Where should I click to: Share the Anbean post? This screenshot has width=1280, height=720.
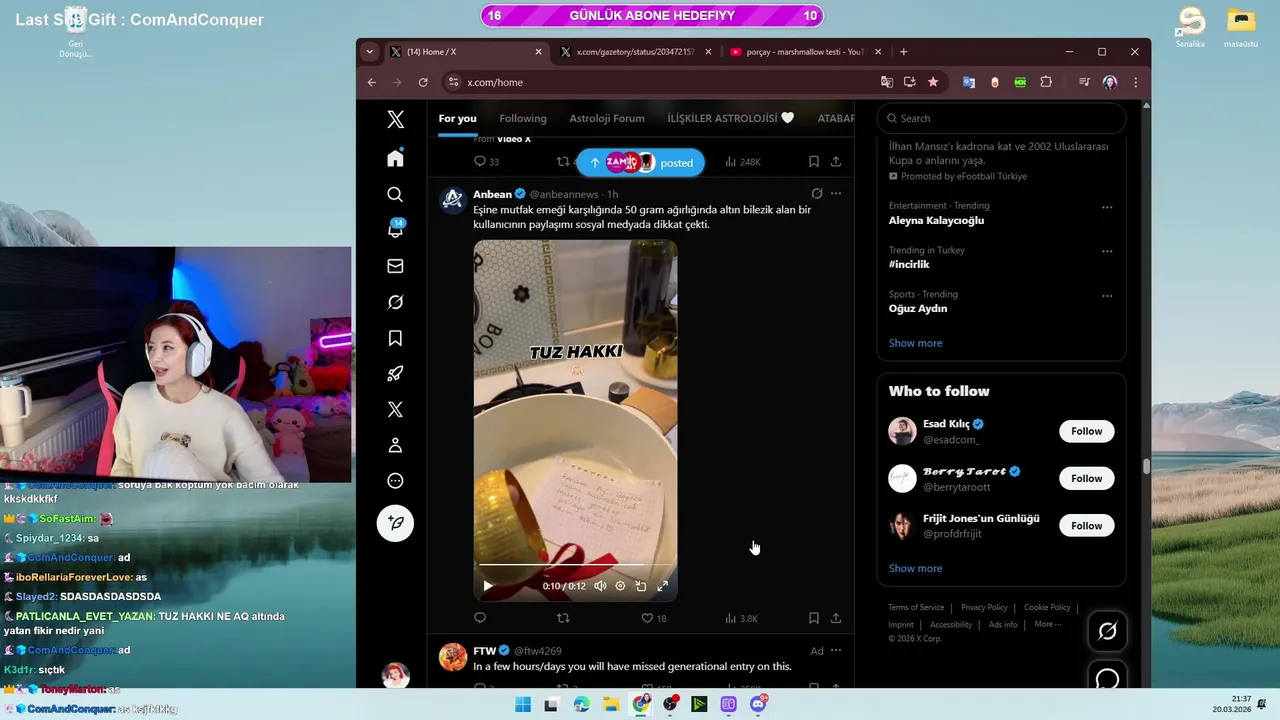point(836,618)
